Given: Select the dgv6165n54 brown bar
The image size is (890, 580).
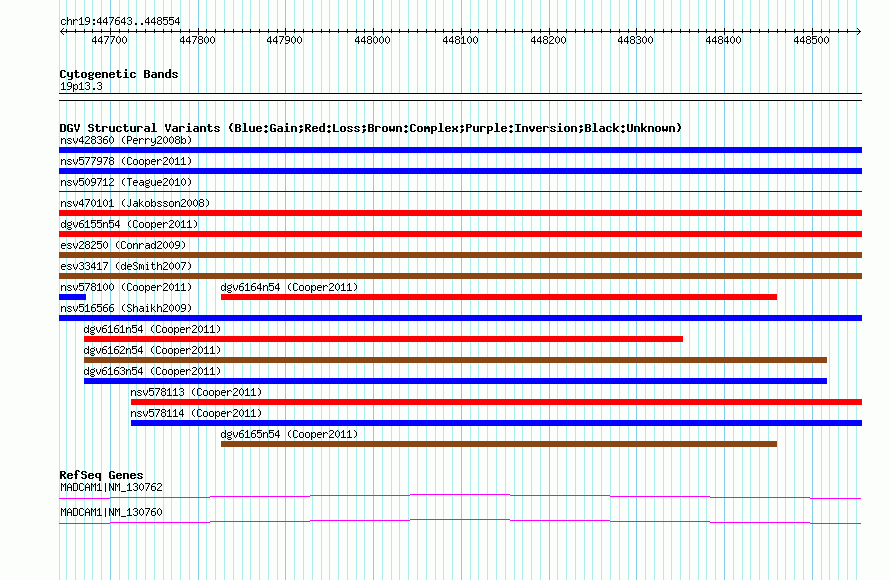Looking at the screenshot, I should 499,444.
